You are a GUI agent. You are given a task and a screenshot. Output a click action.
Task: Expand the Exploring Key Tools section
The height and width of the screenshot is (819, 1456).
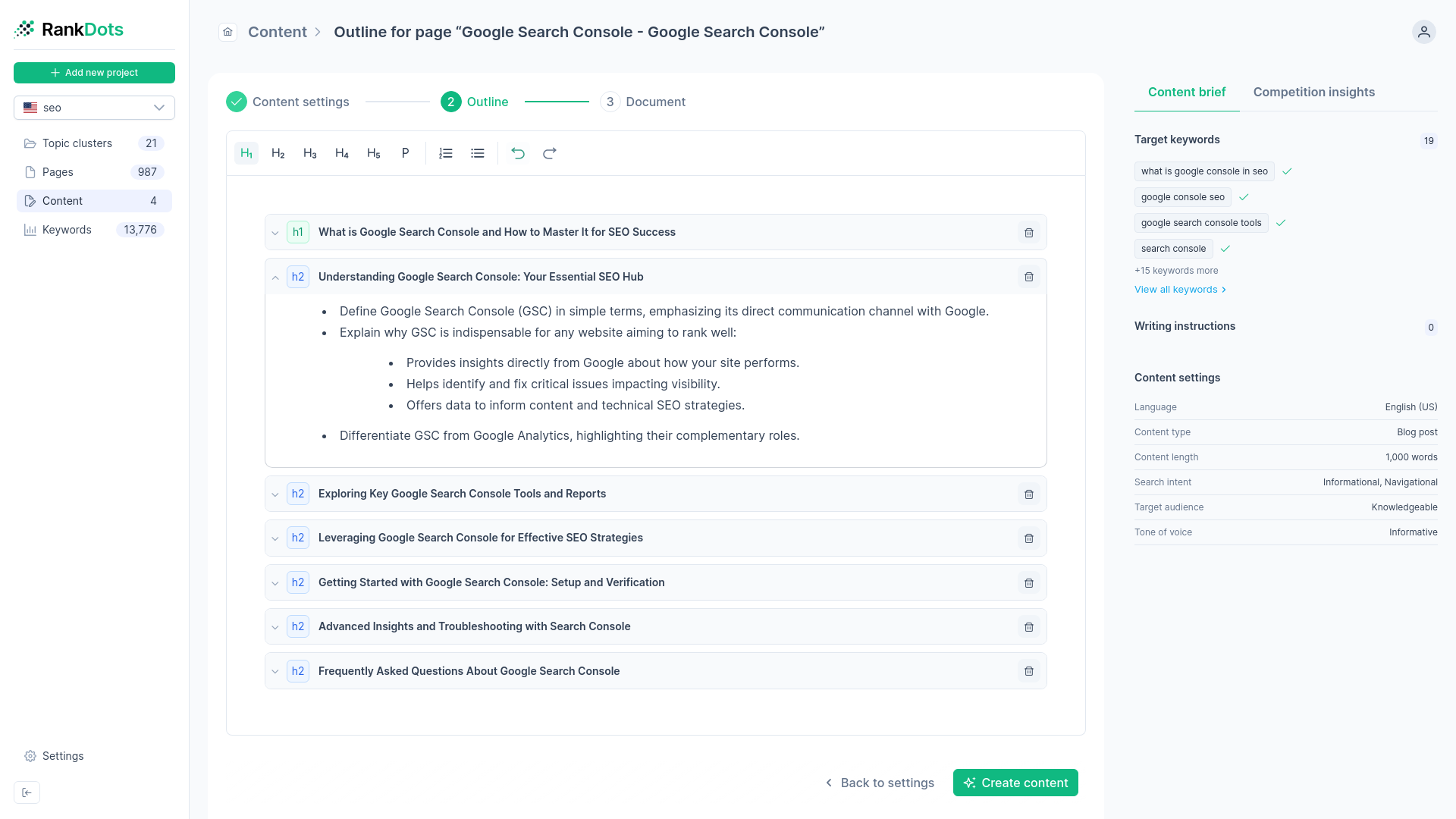point(275,494)
